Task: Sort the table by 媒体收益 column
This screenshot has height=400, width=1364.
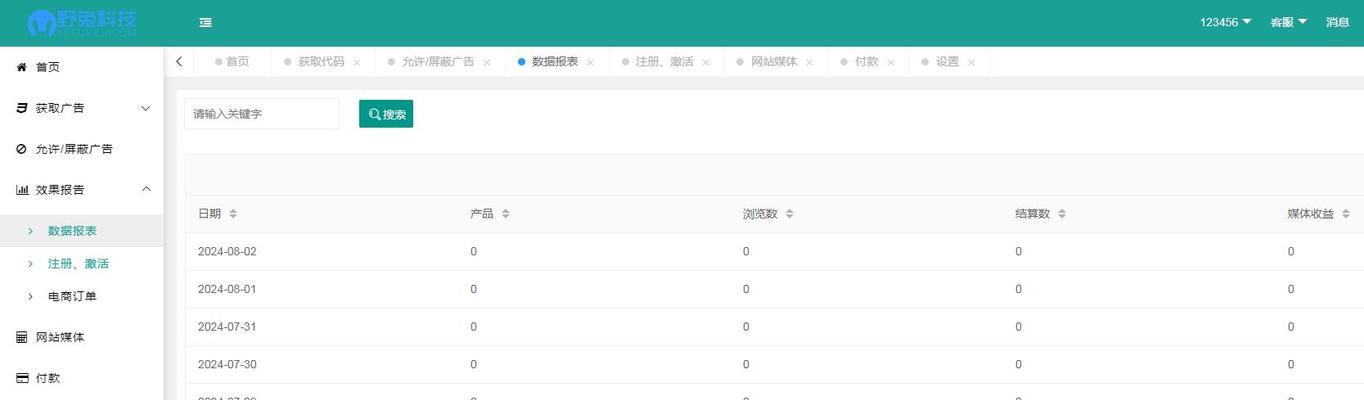Action: point(1345,214)
